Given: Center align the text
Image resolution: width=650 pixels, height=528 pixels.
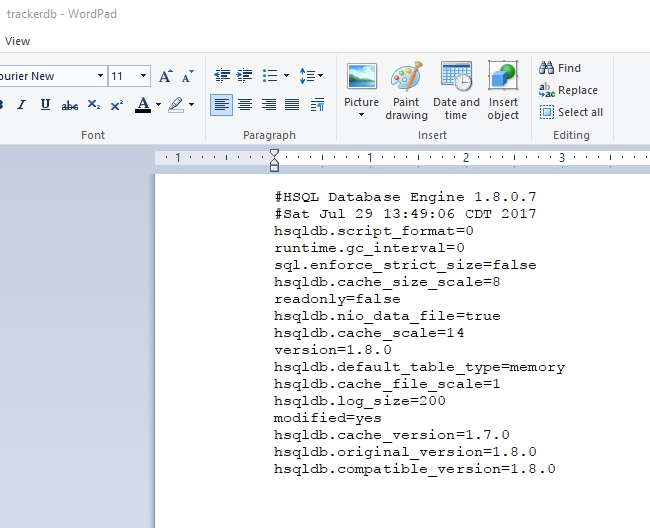Looking at the screenshot, I should 245,105.
